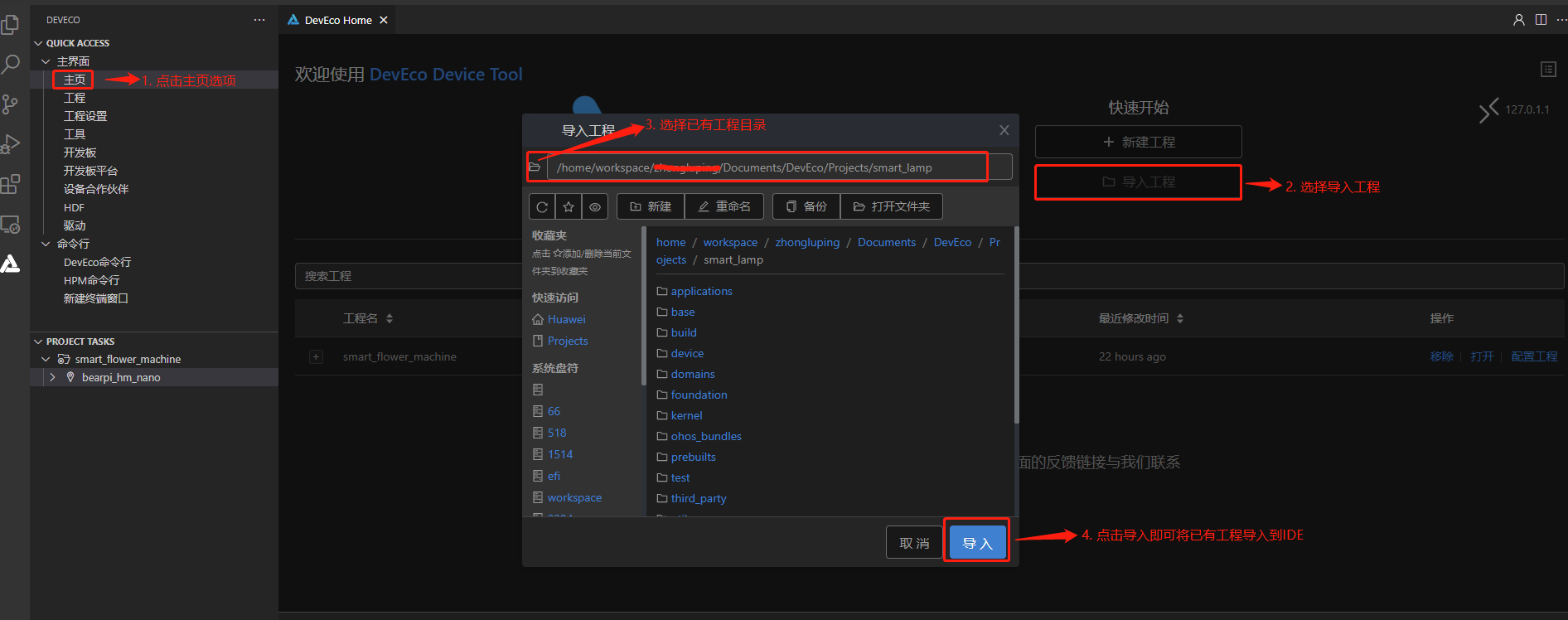Click the 重命名 button in dialog toolbar
Screen dimensions: 1568x620
(x=724, y=206)
